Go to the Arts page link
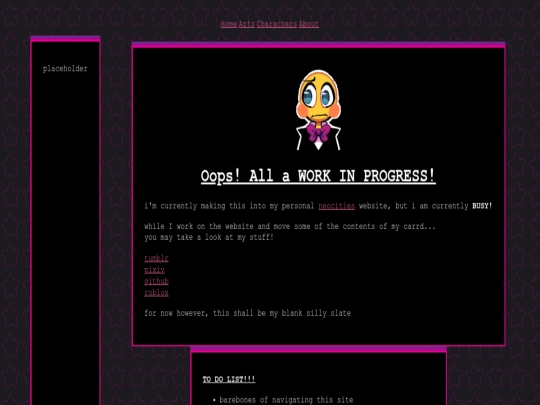 [247, 24]
